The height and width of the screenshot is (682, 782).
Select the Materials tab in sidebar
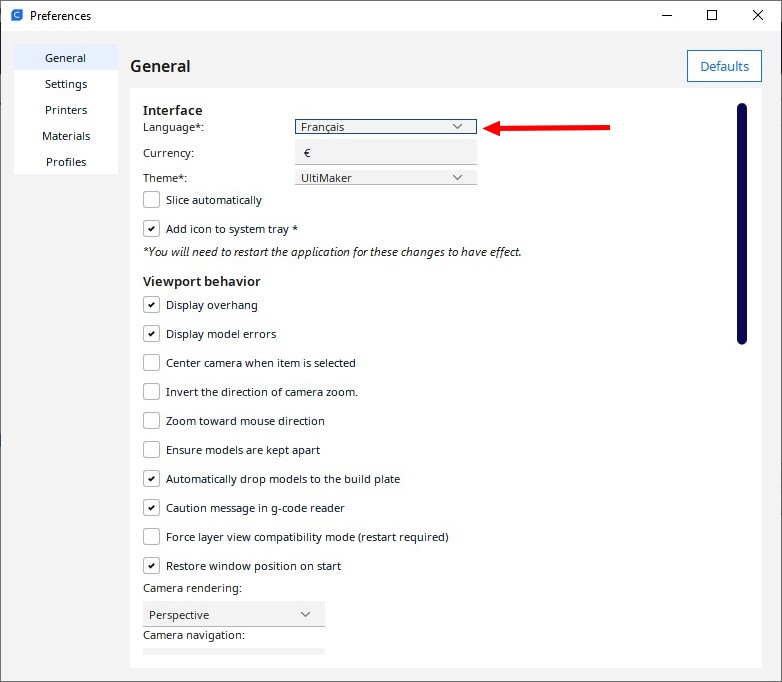point(66,136)
